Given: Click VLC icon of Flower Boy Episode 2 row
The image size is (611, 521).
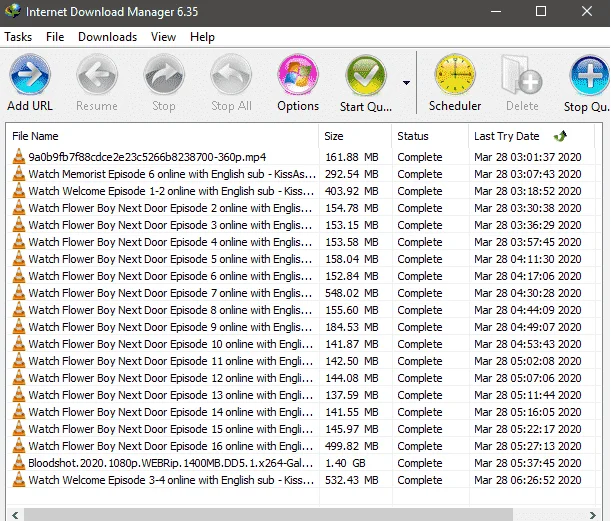Looking at the screenshot, I should [18, 208].
